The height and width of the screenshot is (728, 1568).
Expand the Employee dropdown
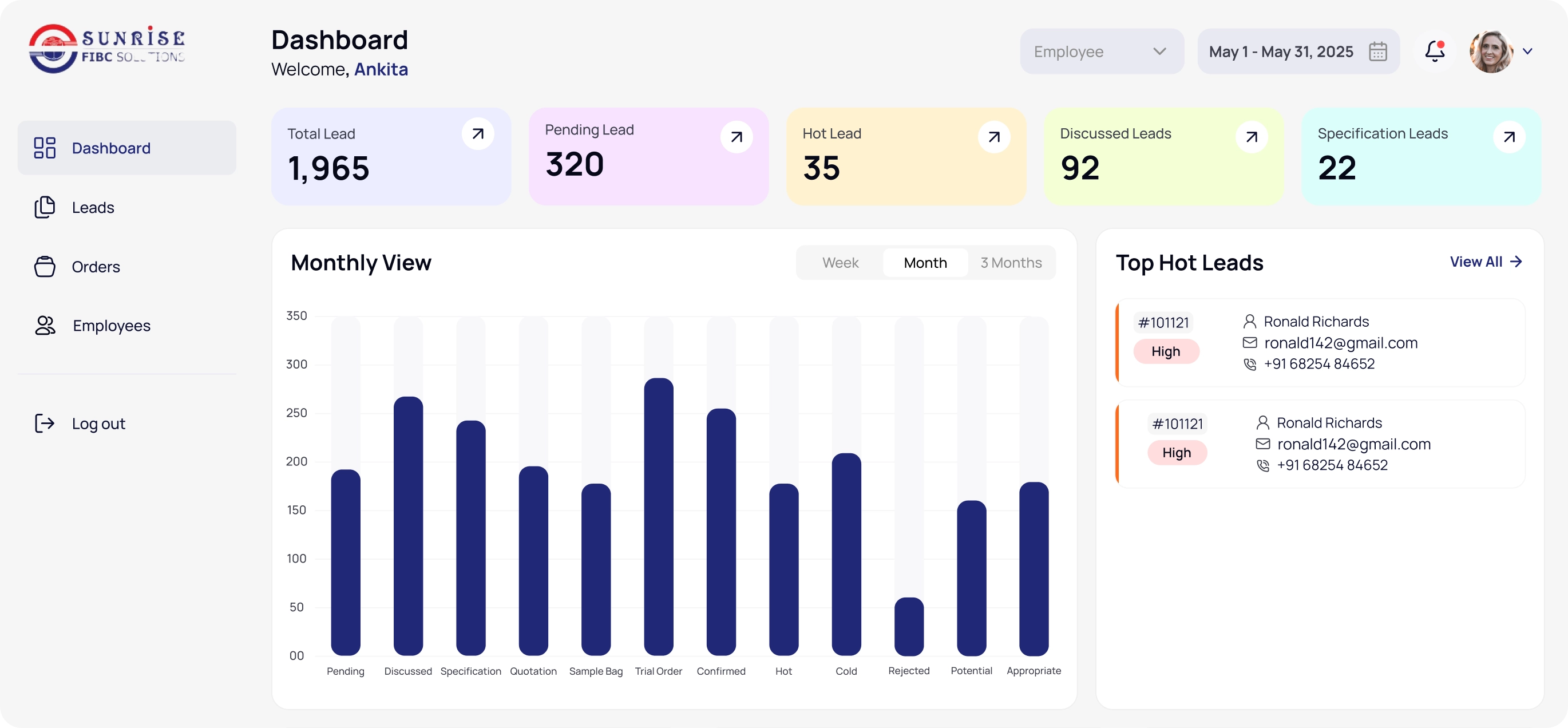tap(1102, 52)
